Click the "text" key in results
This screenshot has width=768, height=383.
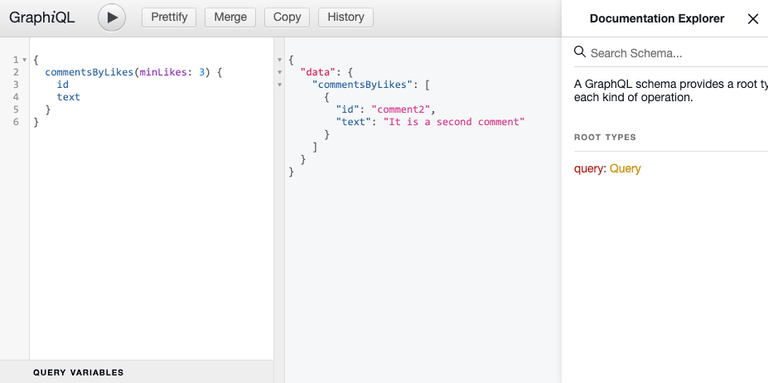tap(353, 121)
